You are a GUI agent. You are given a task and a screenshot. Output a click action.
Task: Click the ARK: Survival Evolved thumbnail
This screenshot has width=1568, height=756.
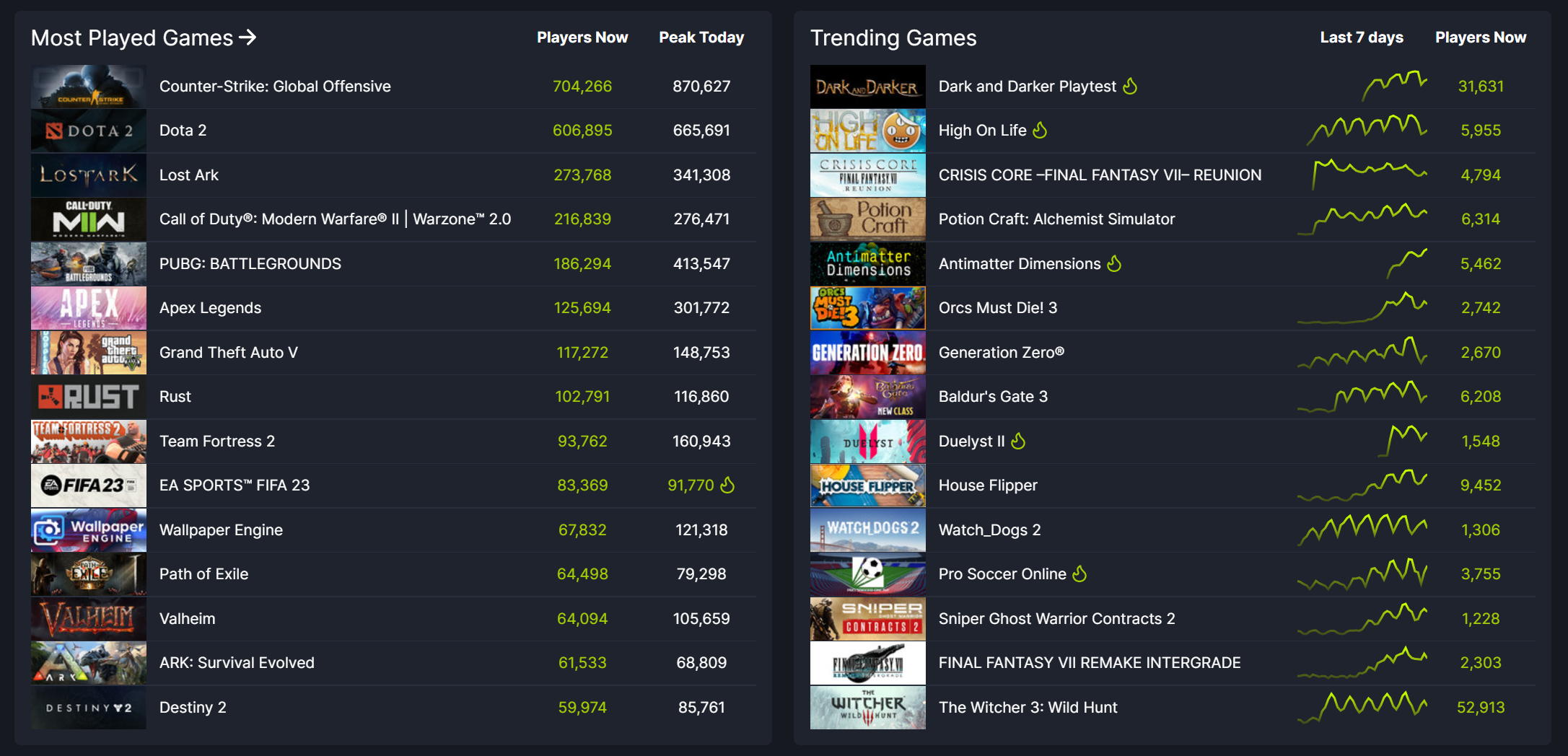click(x=89, y=663)
